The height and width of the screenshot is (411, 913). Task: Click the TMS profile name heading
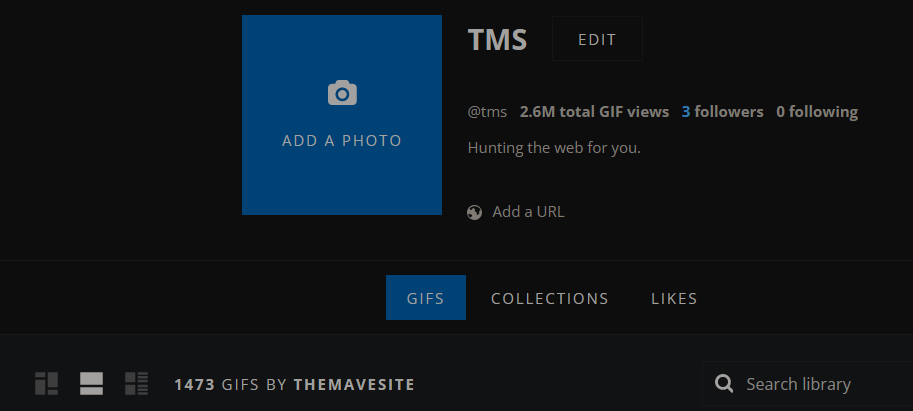pyautogui.click(x=497, y=40)
